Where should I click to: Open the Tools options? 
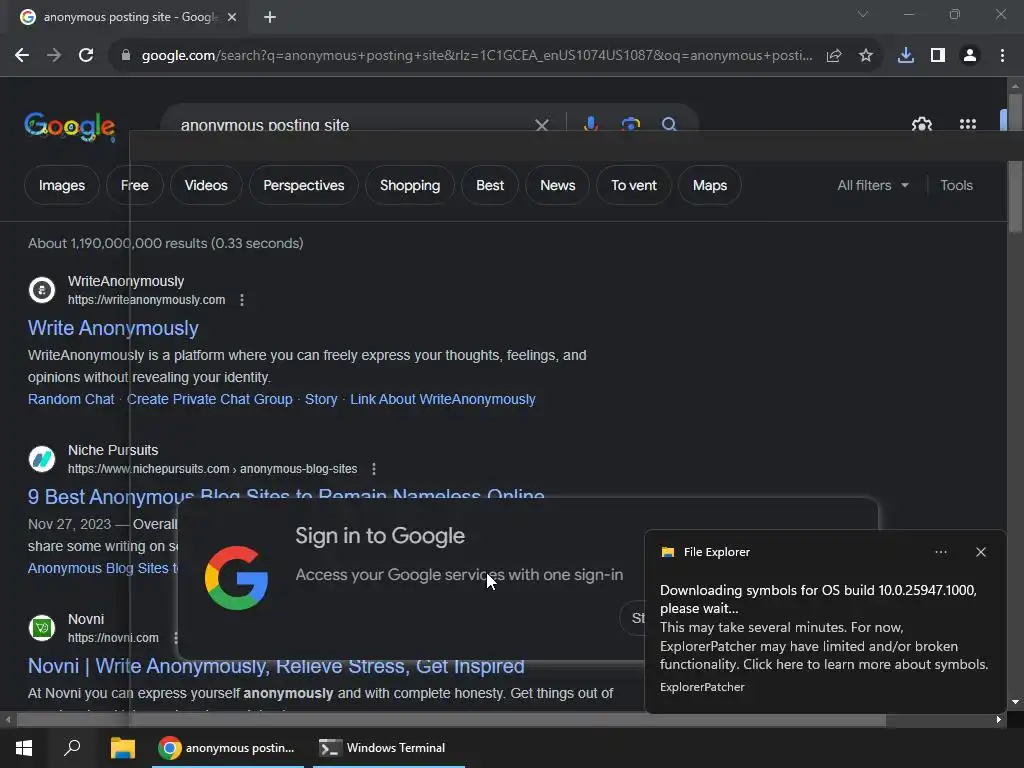[x=956, y=185]
